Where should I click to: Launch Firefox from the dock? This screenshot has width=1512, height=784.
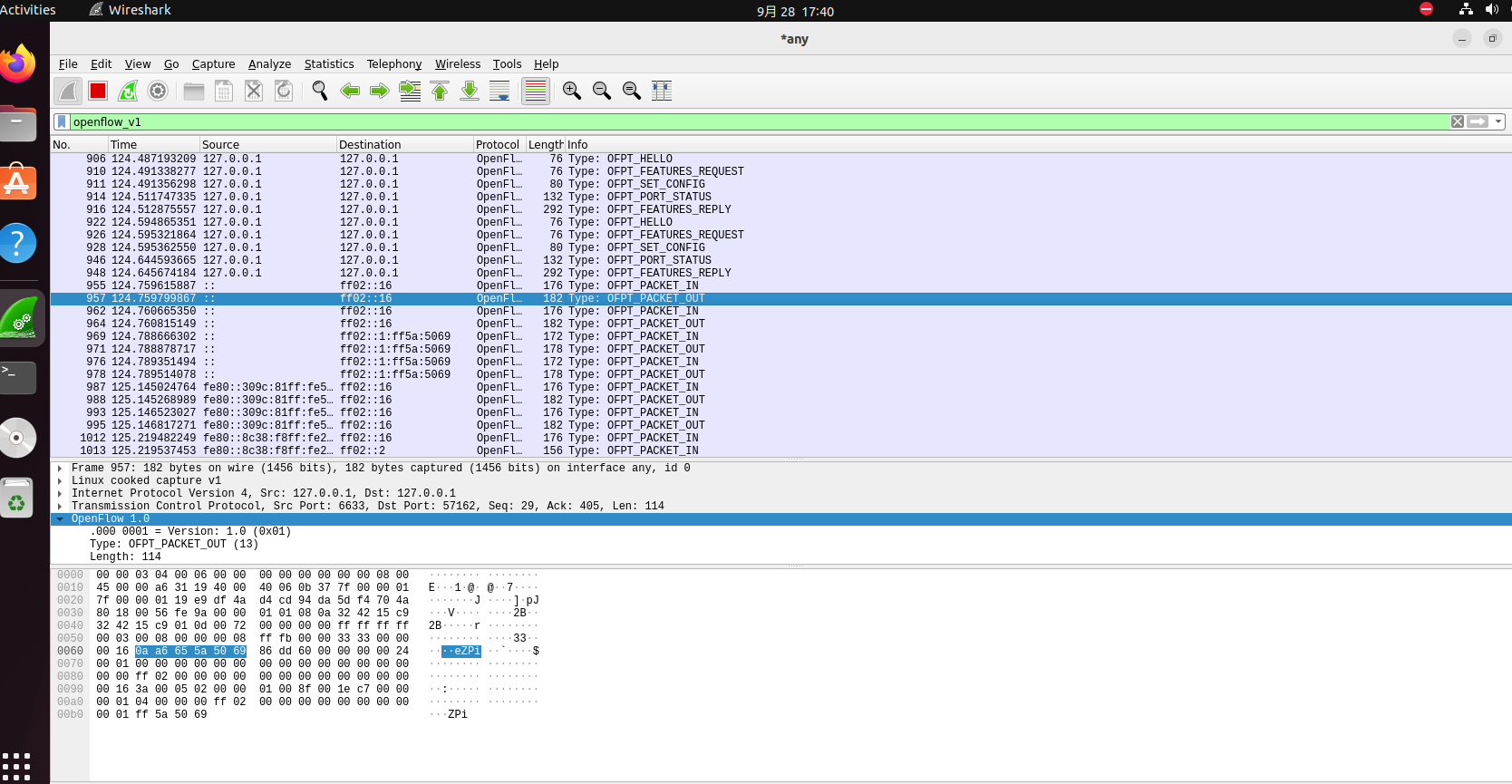click(x=17, y=65)
